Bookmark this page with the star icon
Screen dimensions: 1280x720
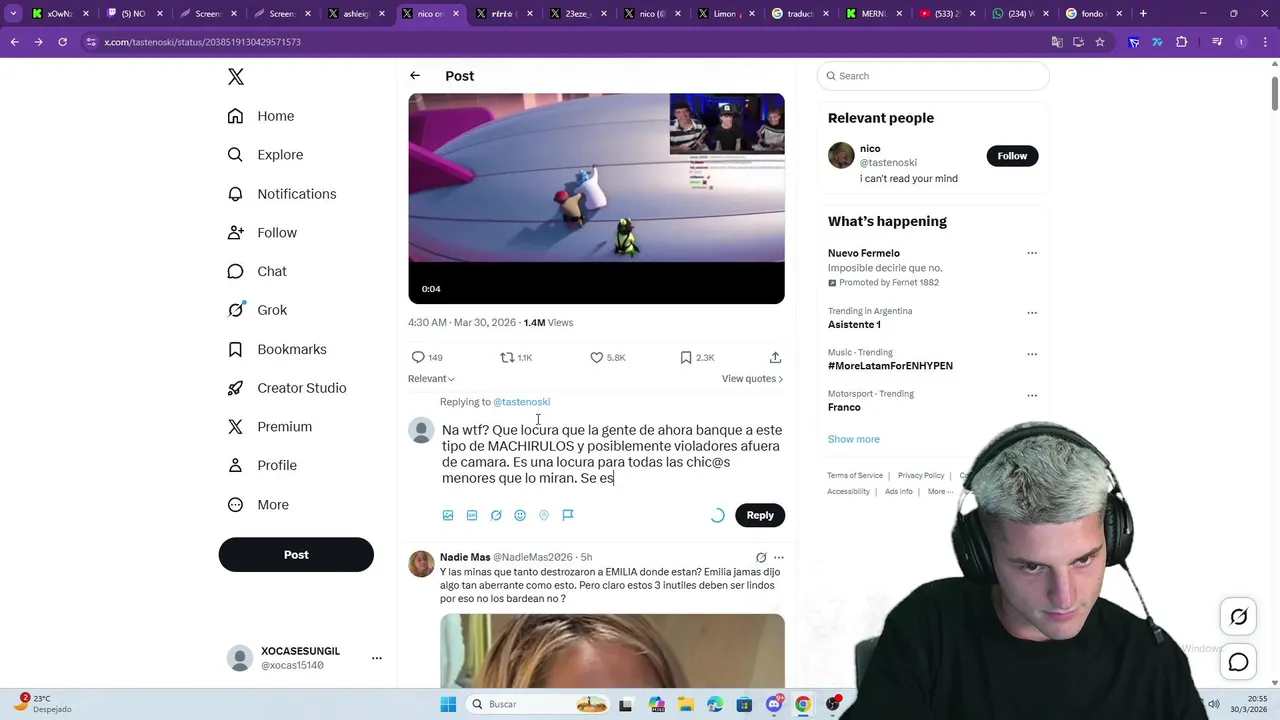1100,42
